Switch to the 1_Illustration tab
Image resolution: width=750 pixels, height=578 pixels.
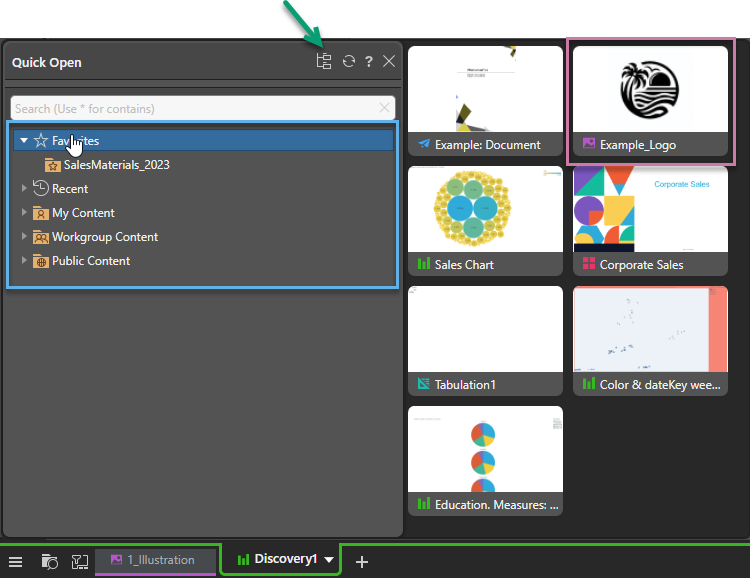(x=155, y=560)
